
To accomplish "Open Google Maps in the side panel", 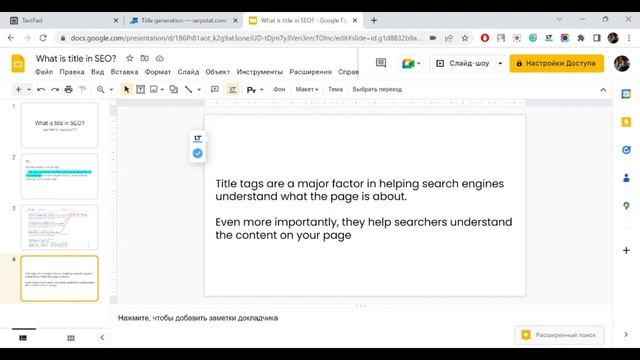I will tap(626, 206).
